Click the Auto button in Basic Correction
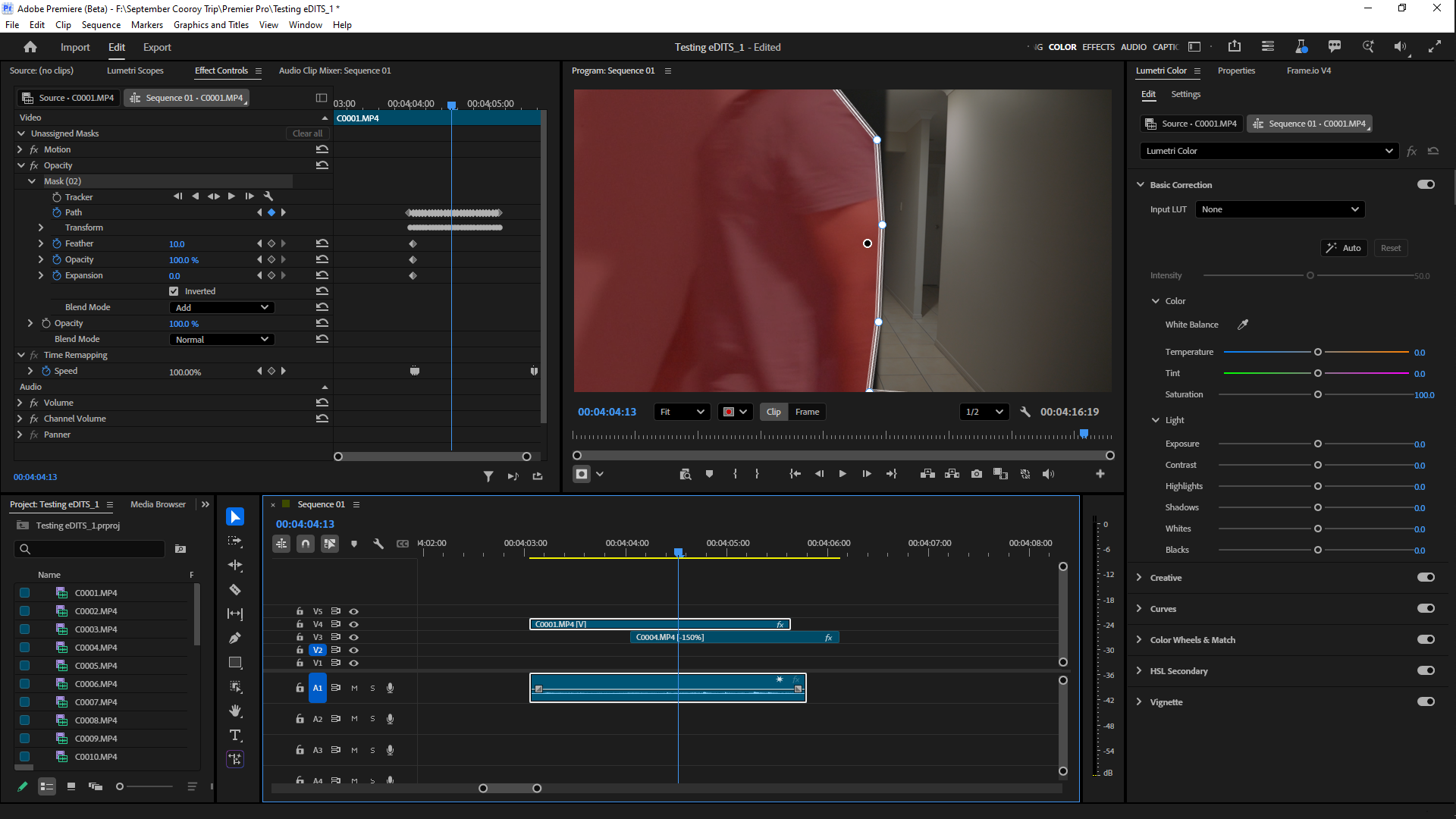This screenshot has width=1456, height=819. (1344, 248)
